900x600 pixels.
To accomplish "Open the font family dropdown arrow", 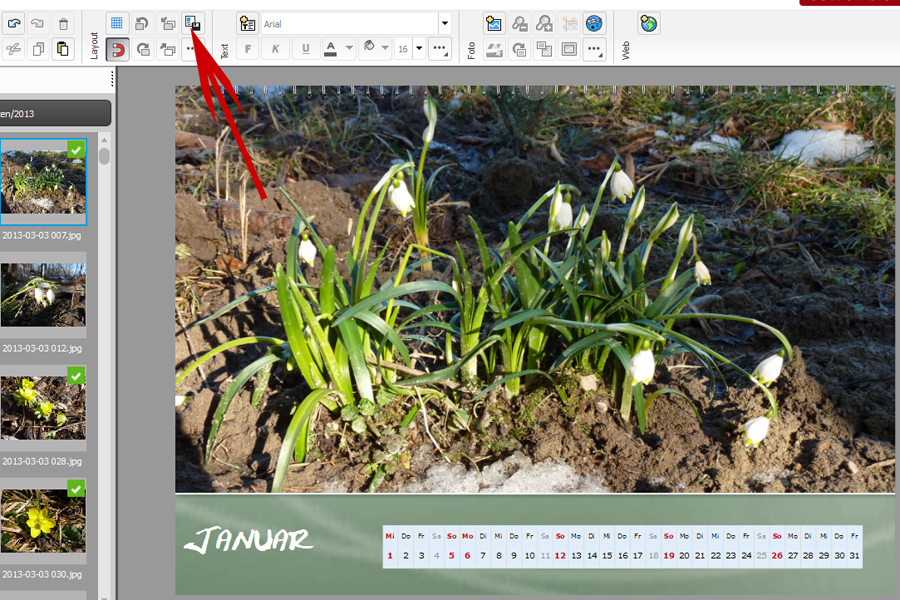I will tap(445, 24).
